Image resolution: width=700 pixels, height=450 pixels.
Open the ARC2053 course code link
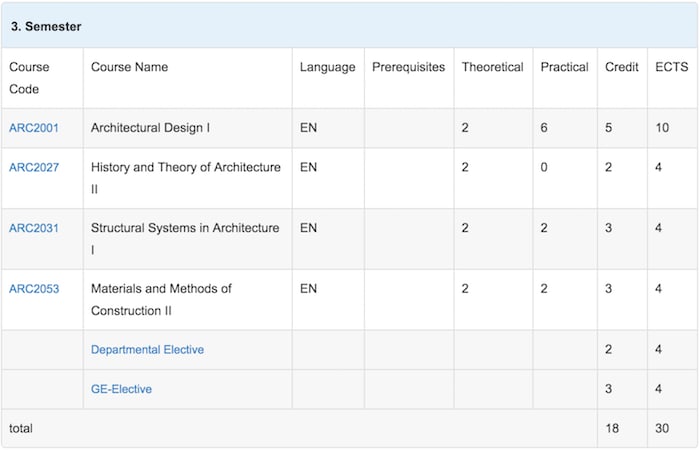point(34,289)
